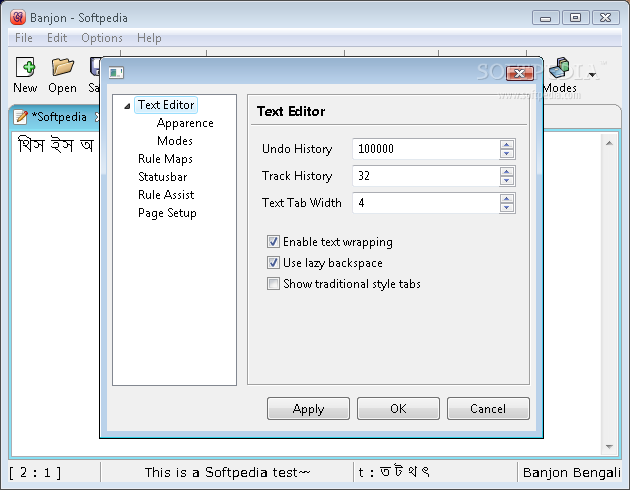Viewport: 630px width, 490px height.
Task: Click the OK button
Action: click(x=398, y=409)
